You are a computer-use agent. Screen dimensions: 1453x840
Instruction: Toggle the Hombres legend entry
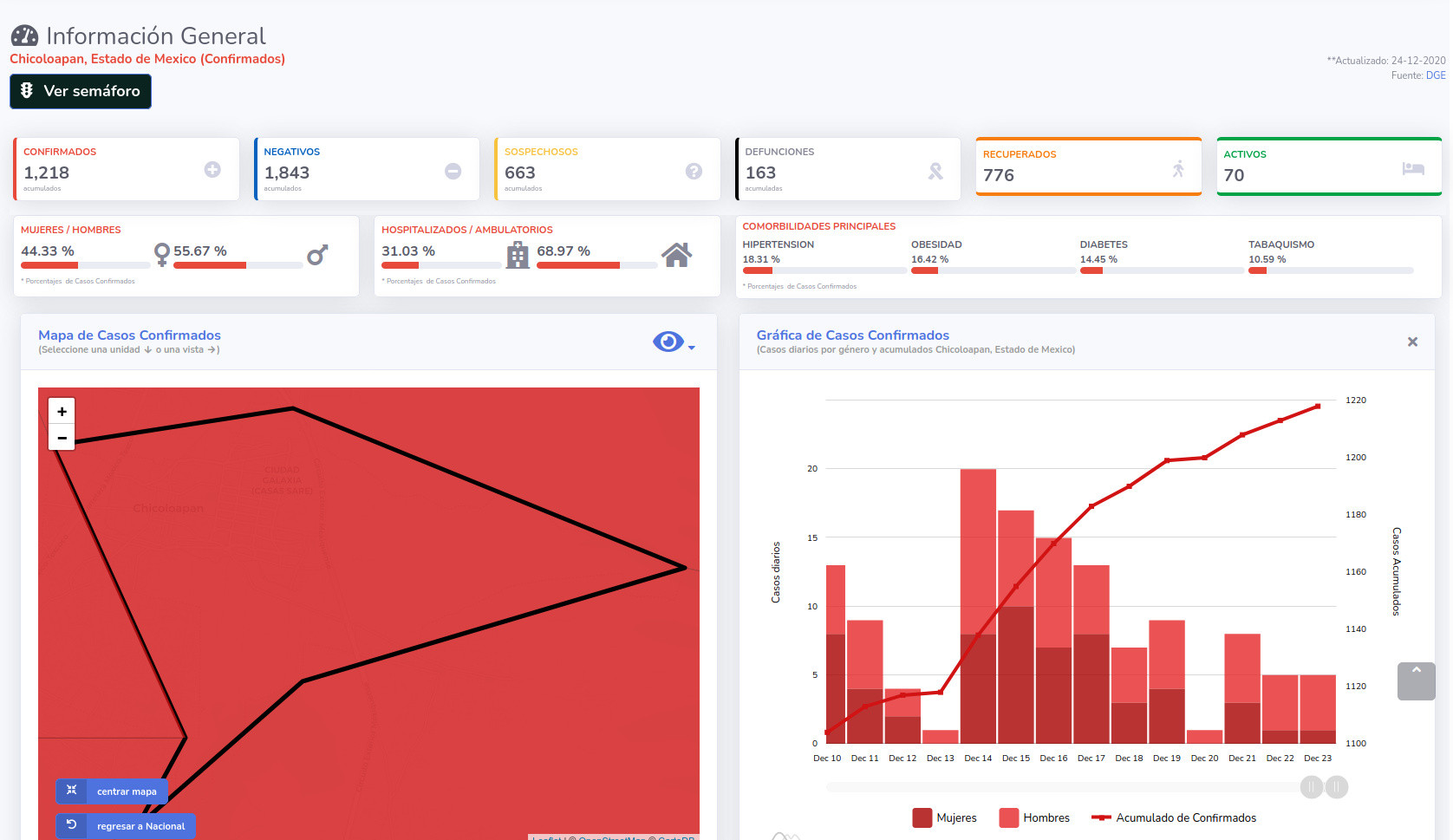1034,817
